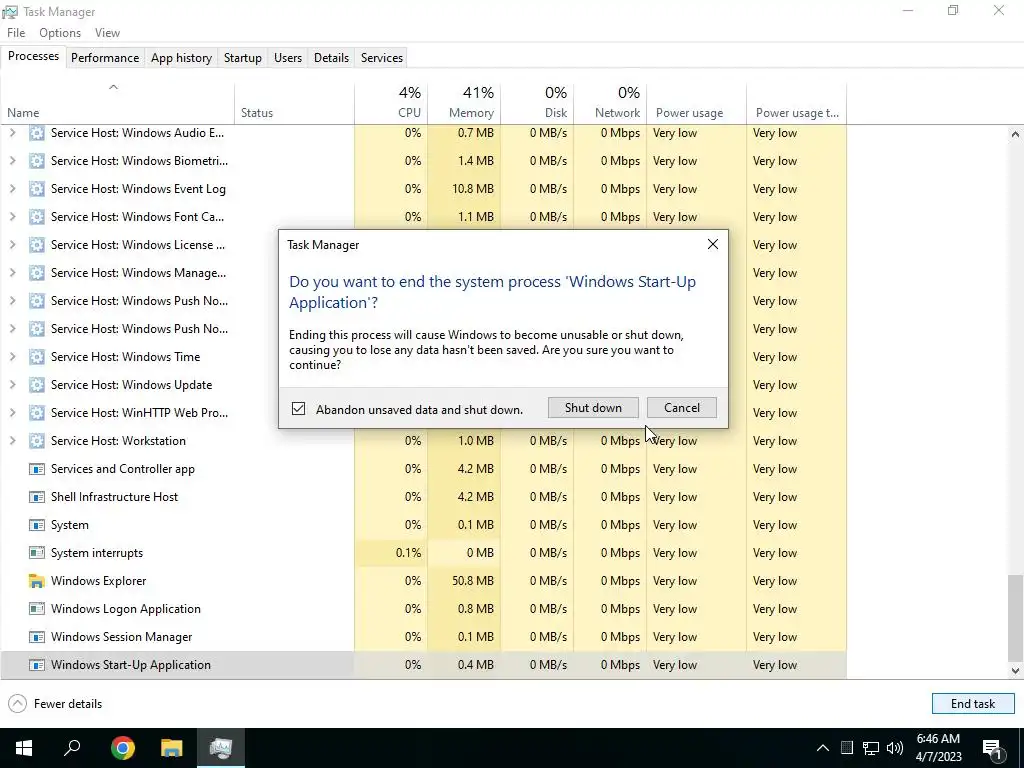Open the clock showing 6:46 AM
Viewport: 1024px width, 768px height.
[938, 748]
